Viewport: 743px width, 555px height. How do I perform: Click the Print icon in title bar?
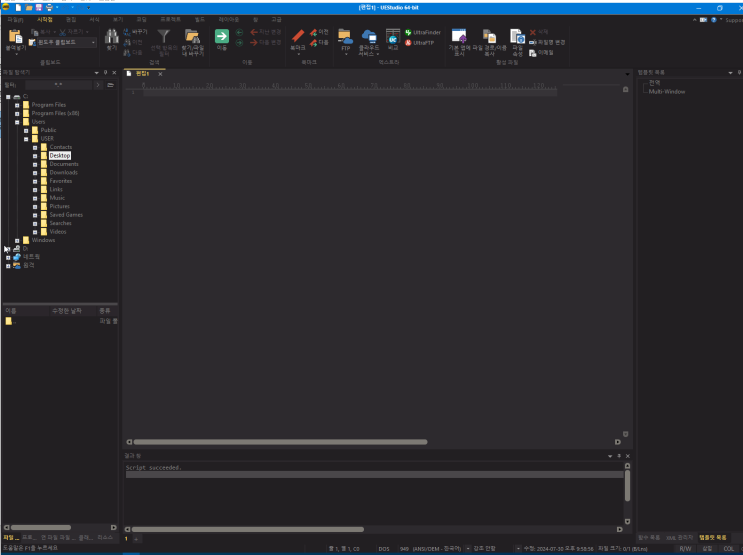point(49,8)
